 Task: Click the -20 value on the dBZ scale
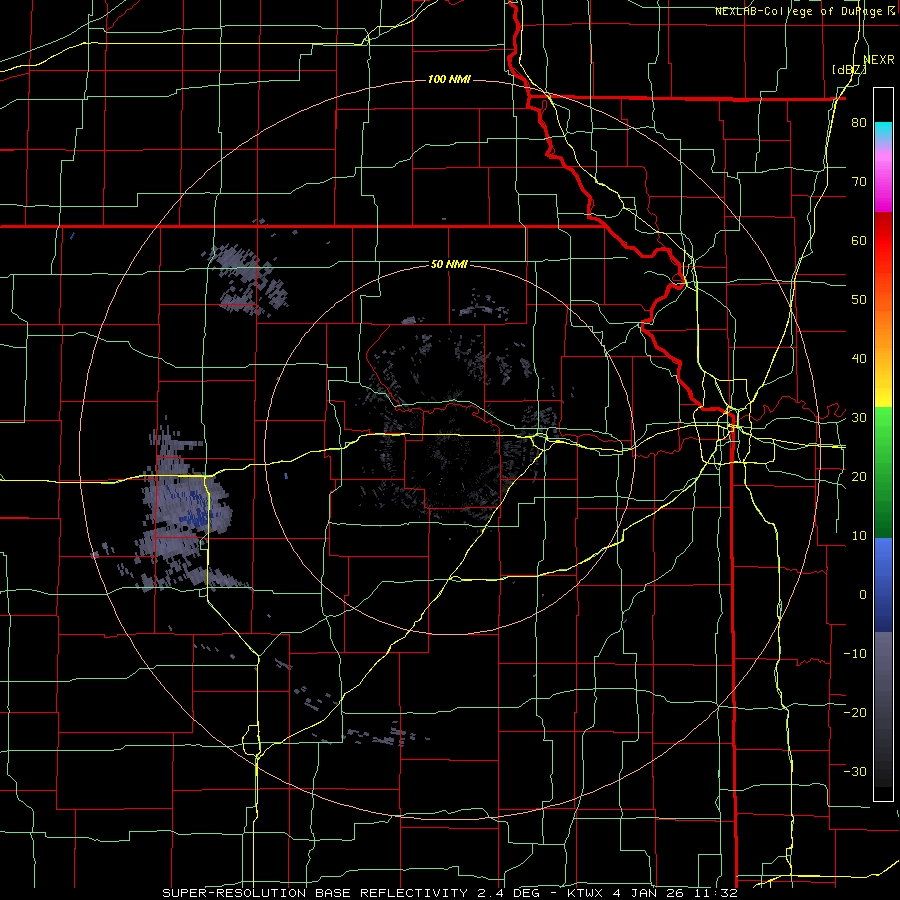click(x=855, y=713)
